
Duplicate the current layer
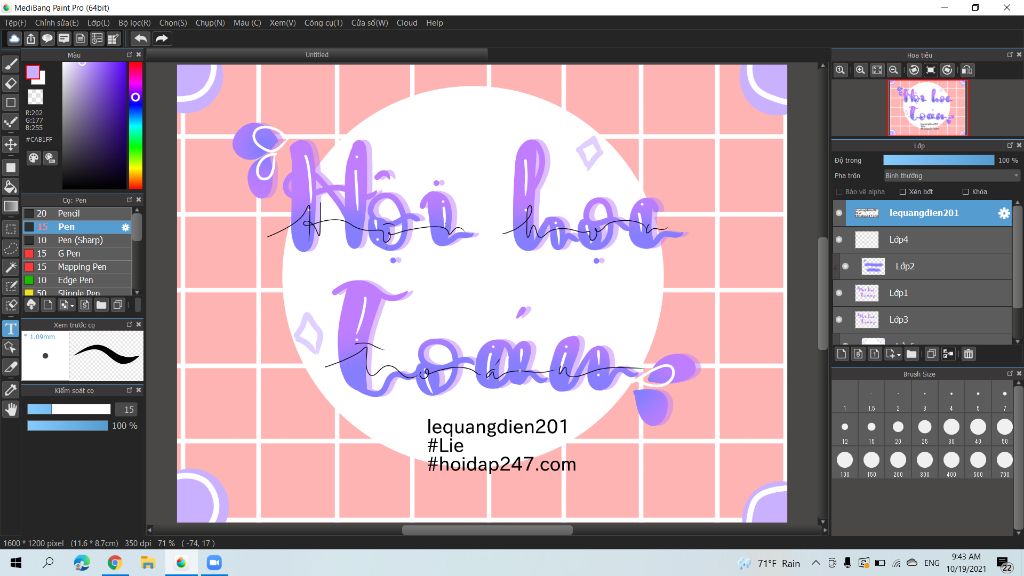(931, 354)
